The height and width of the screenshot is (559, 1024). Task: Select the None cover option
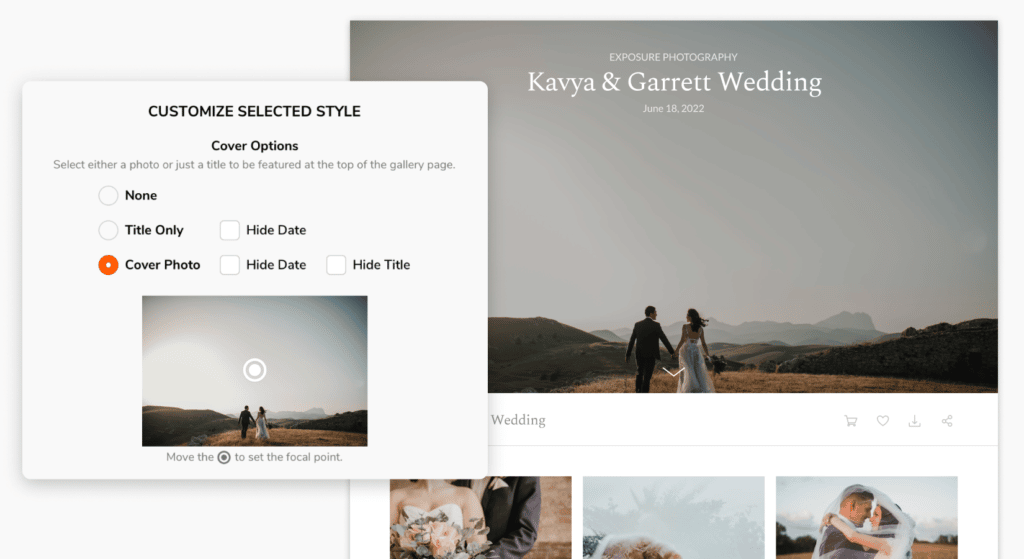click(x=108, y=196)
